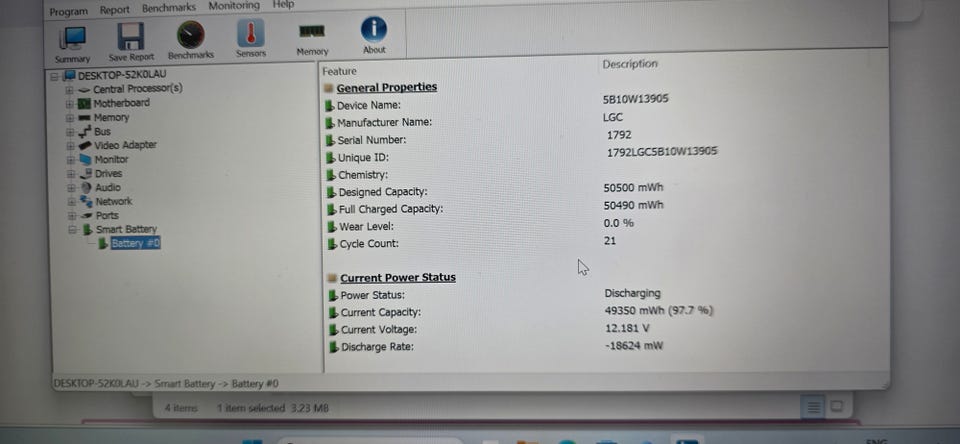Open the Benchmarks gauge icon
The height and width of the screenshot is (444, 960).
(x=190, y=35)
